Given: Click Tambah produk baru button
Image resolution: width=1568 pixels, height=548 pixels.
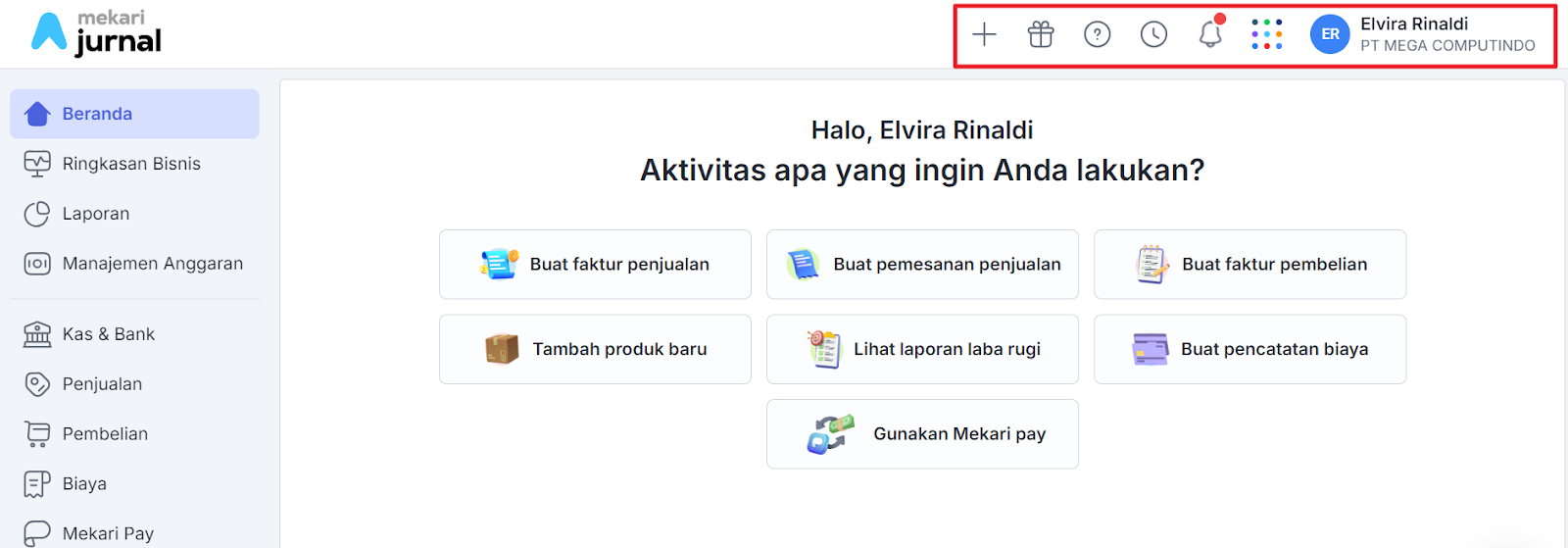Looking at the screenshot, I should coord(595,349).
